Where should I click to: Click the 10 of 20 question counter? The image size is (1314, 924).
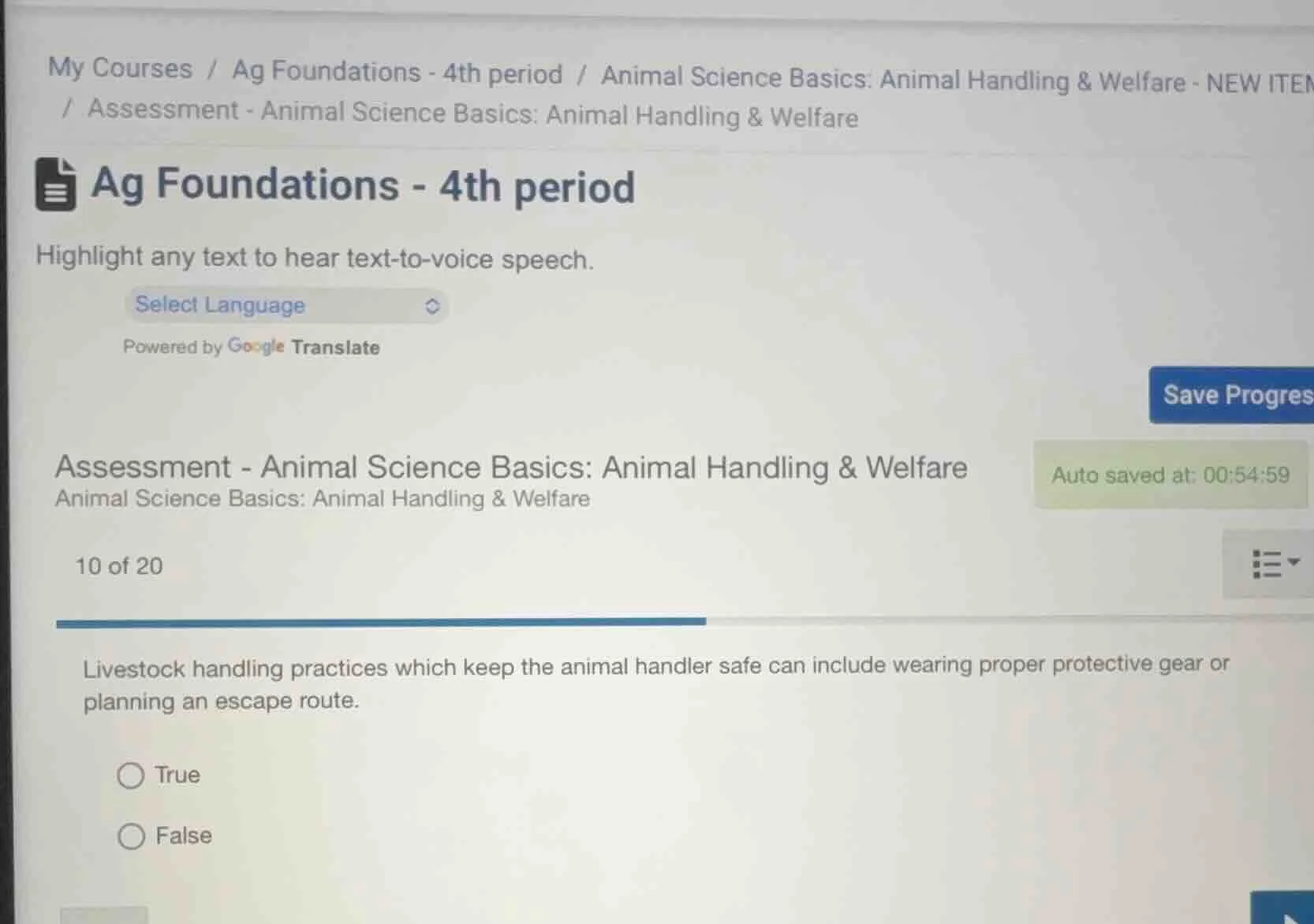click(118, 565)
